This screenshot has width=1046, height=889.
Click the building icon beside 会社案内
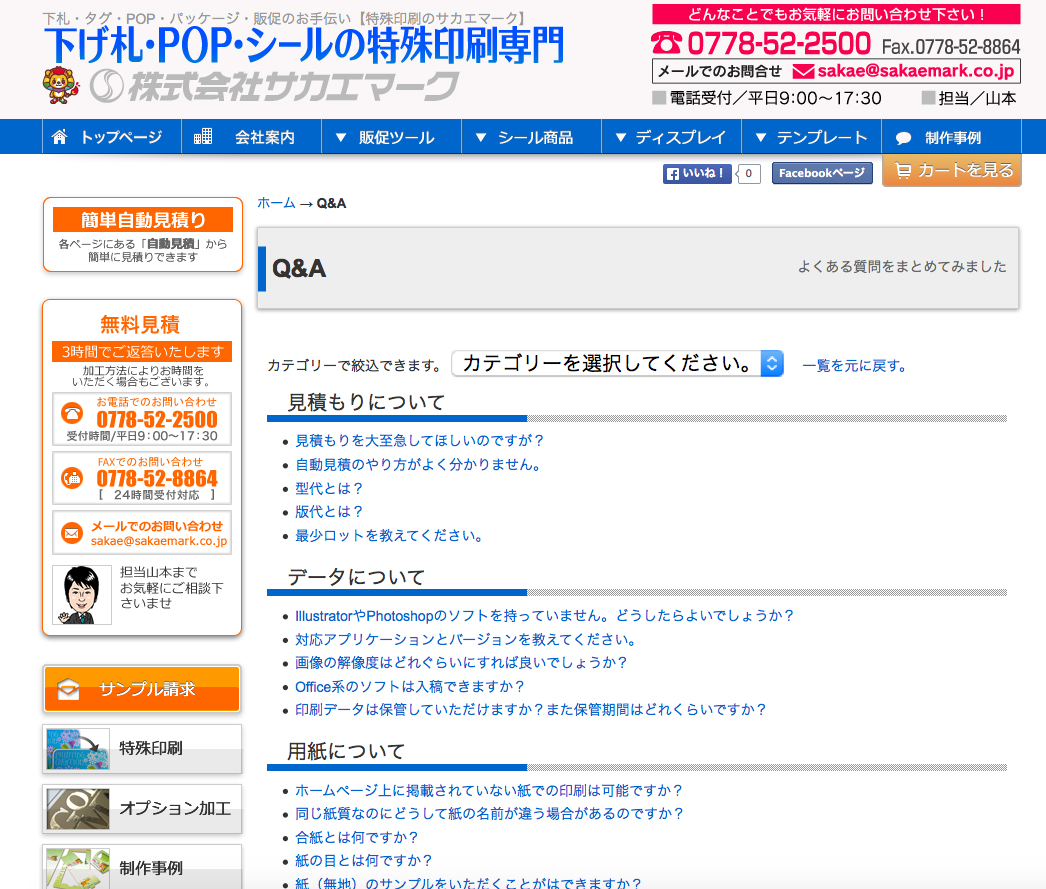click(x=203, y=137)
